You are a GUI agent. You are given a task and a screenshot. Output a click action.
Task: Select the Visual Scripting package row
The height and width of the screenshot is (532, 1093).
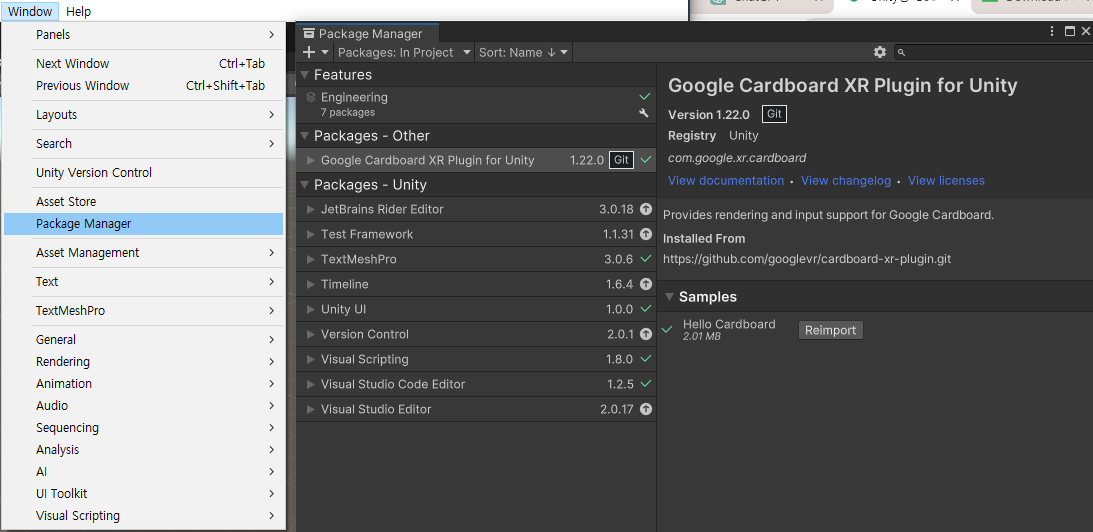click(x=476, y=359)
